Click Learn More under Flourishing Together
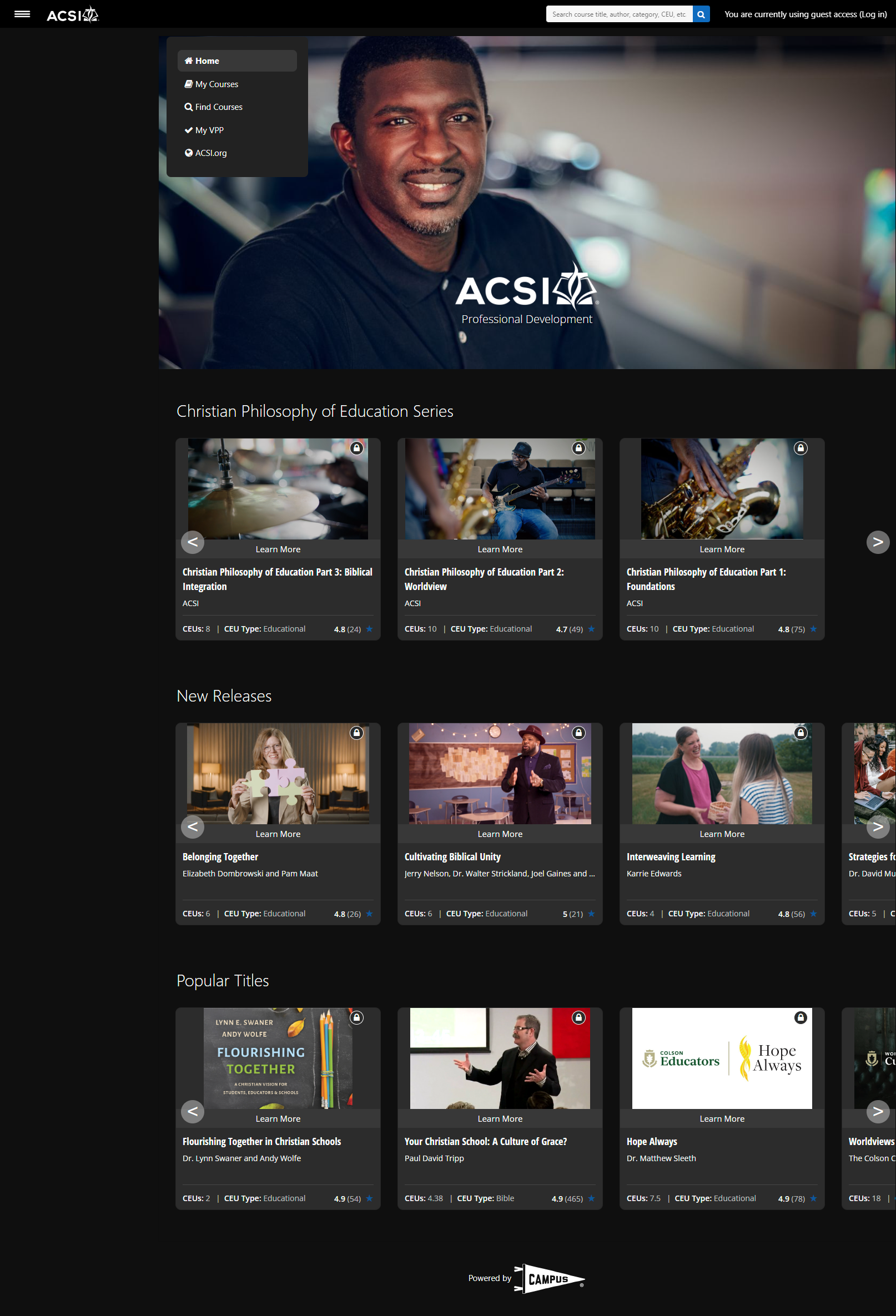The width and height of the screenshot is (896, 1316). point(278,1119)
